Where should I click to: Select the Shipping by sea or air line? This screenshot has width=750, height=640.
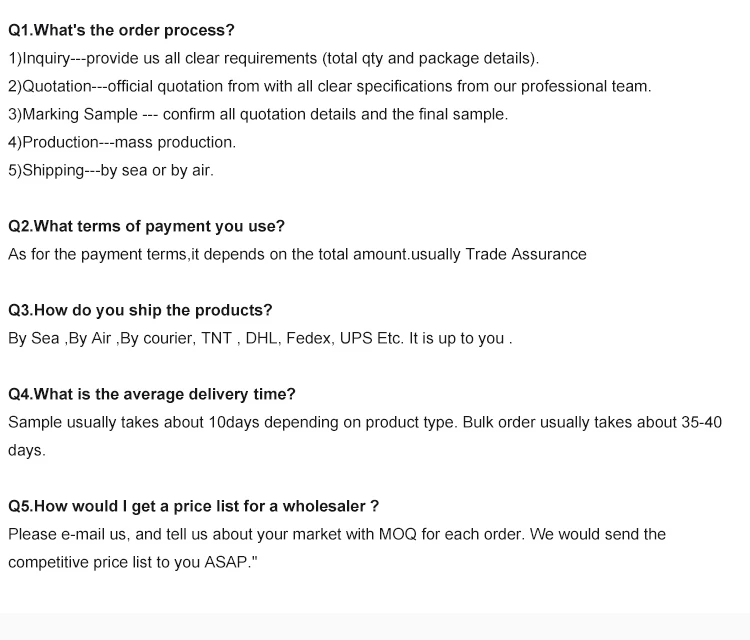(x=111, y=170)
